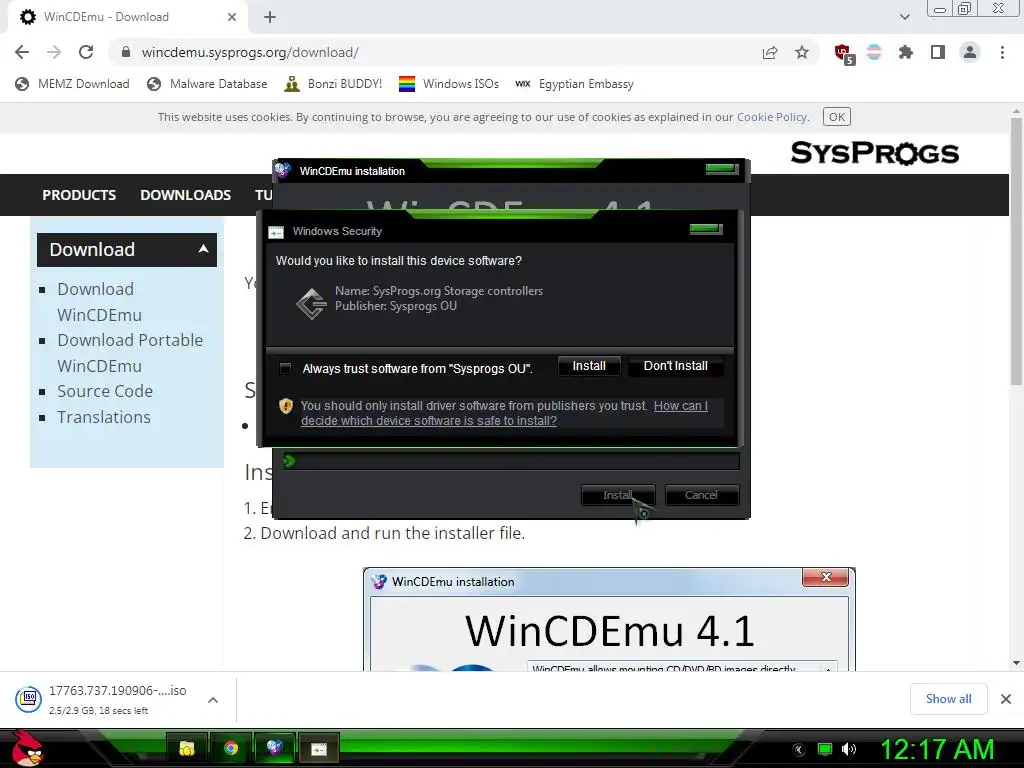Click the downloading ISO file item
1024x768 pixels.
pyautogui.click(x=111, y=699)
